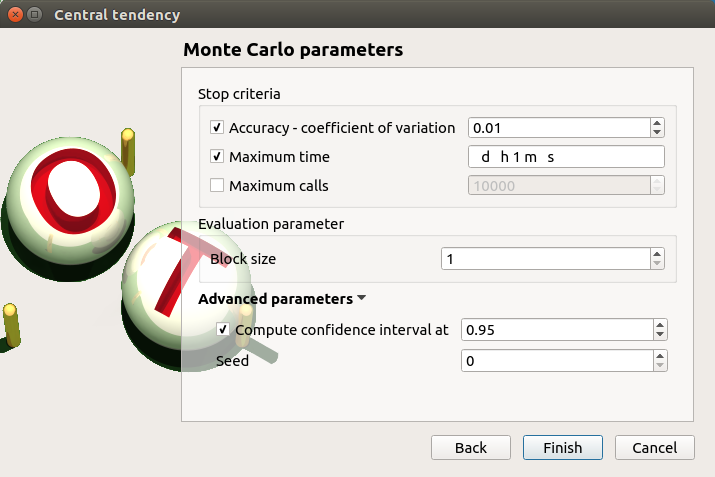Uncheck the Maximum time checkbox
This screenshot has width=715, height=477.
click(x=217, y=157)
